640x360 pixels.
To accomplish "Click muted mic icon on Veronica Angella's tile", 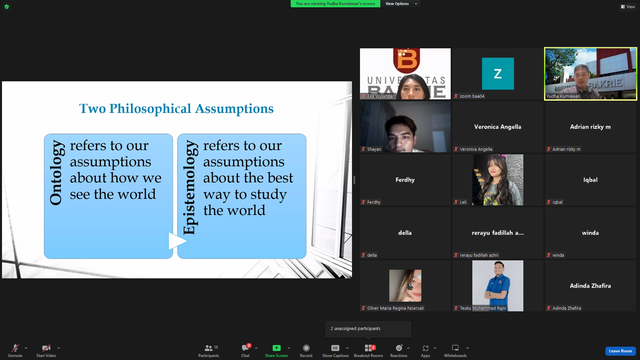I will (456, 149).
